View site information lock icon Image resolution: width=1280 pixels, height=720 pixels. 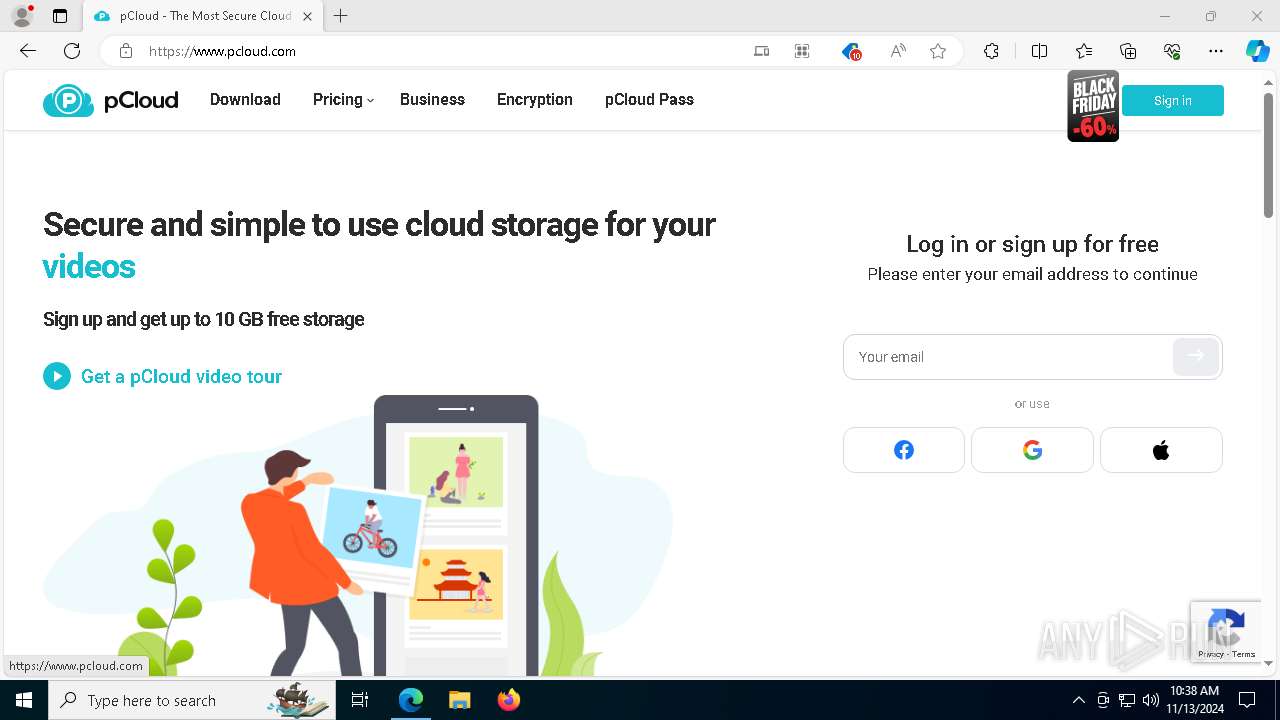click(125, 51)
